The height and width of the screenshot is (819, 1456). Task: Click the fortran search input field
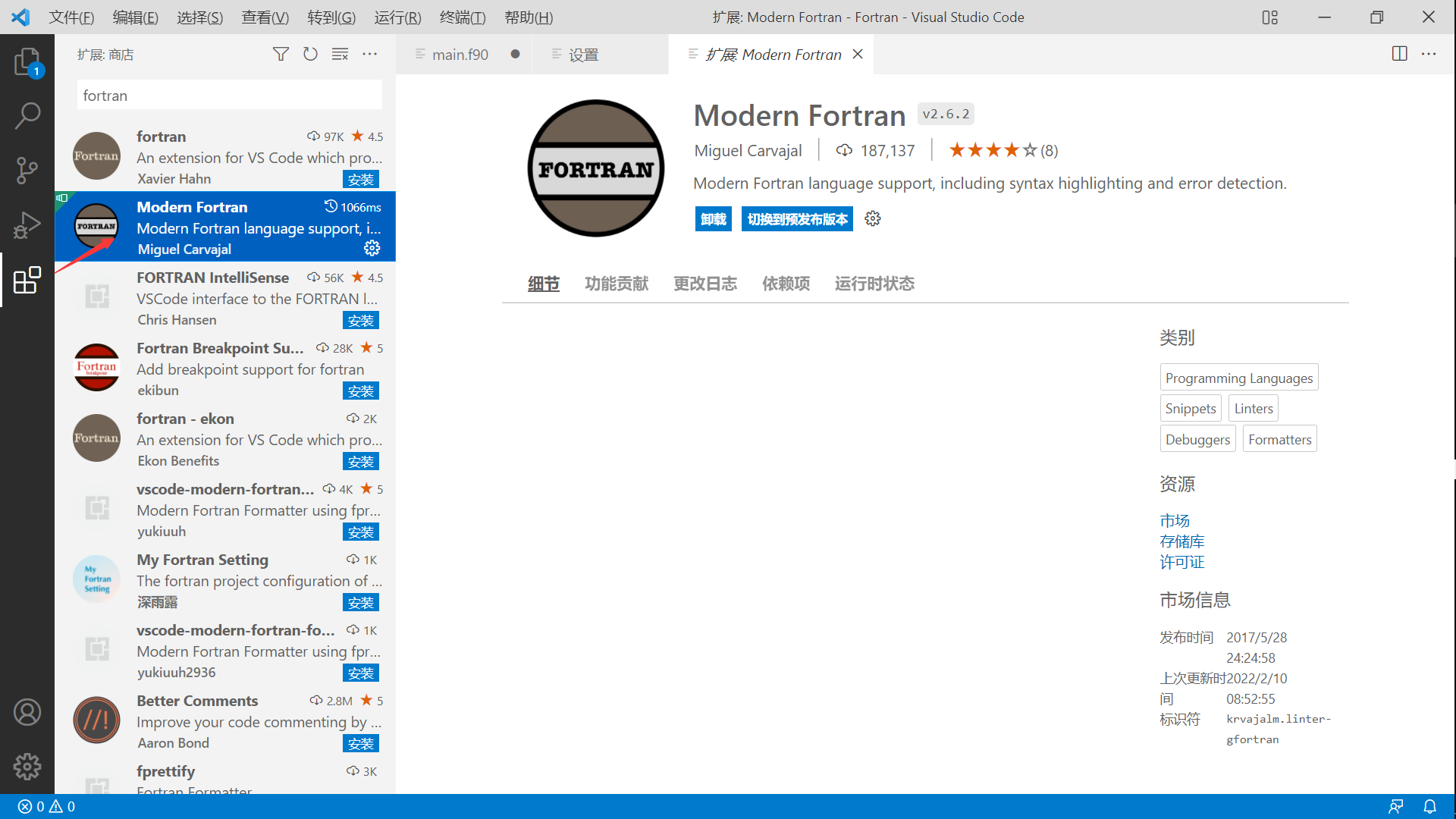[x=229, y=96]
